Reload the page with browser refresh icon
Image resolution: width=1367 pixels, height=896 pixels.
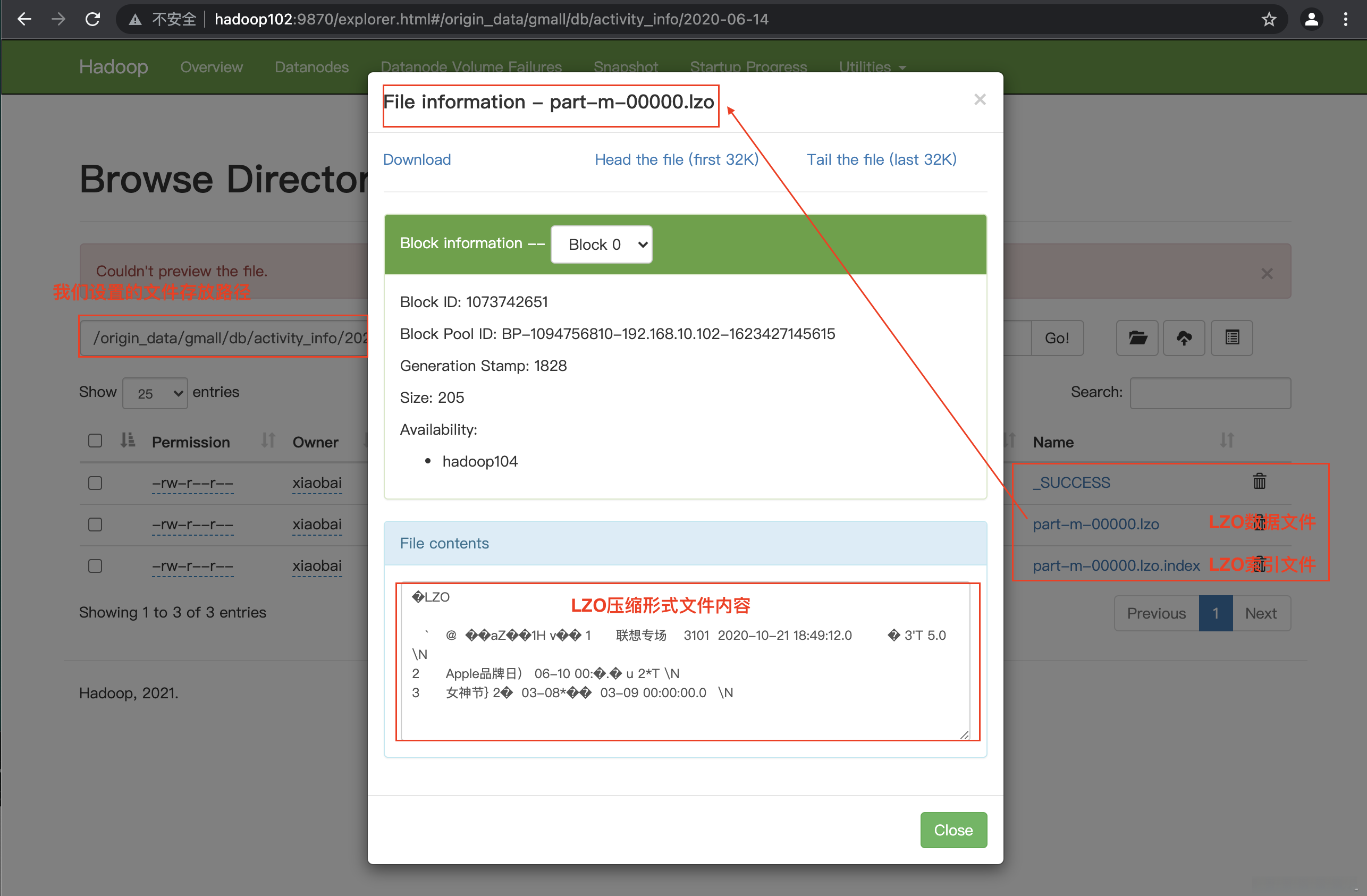(93, 20)
